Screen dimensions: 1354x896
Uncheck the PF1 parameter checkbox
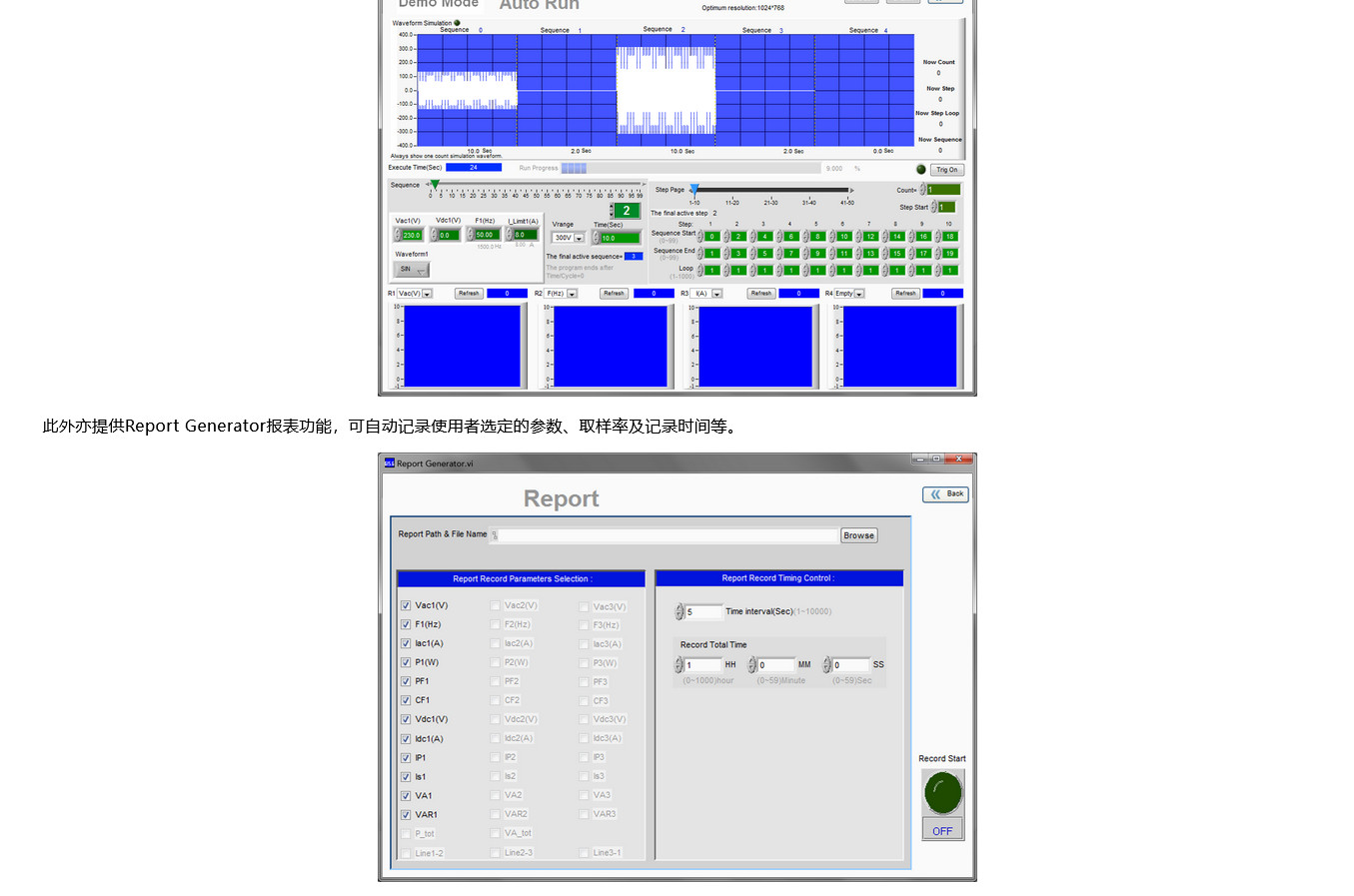pyautogui.click(x=406, y=681)
